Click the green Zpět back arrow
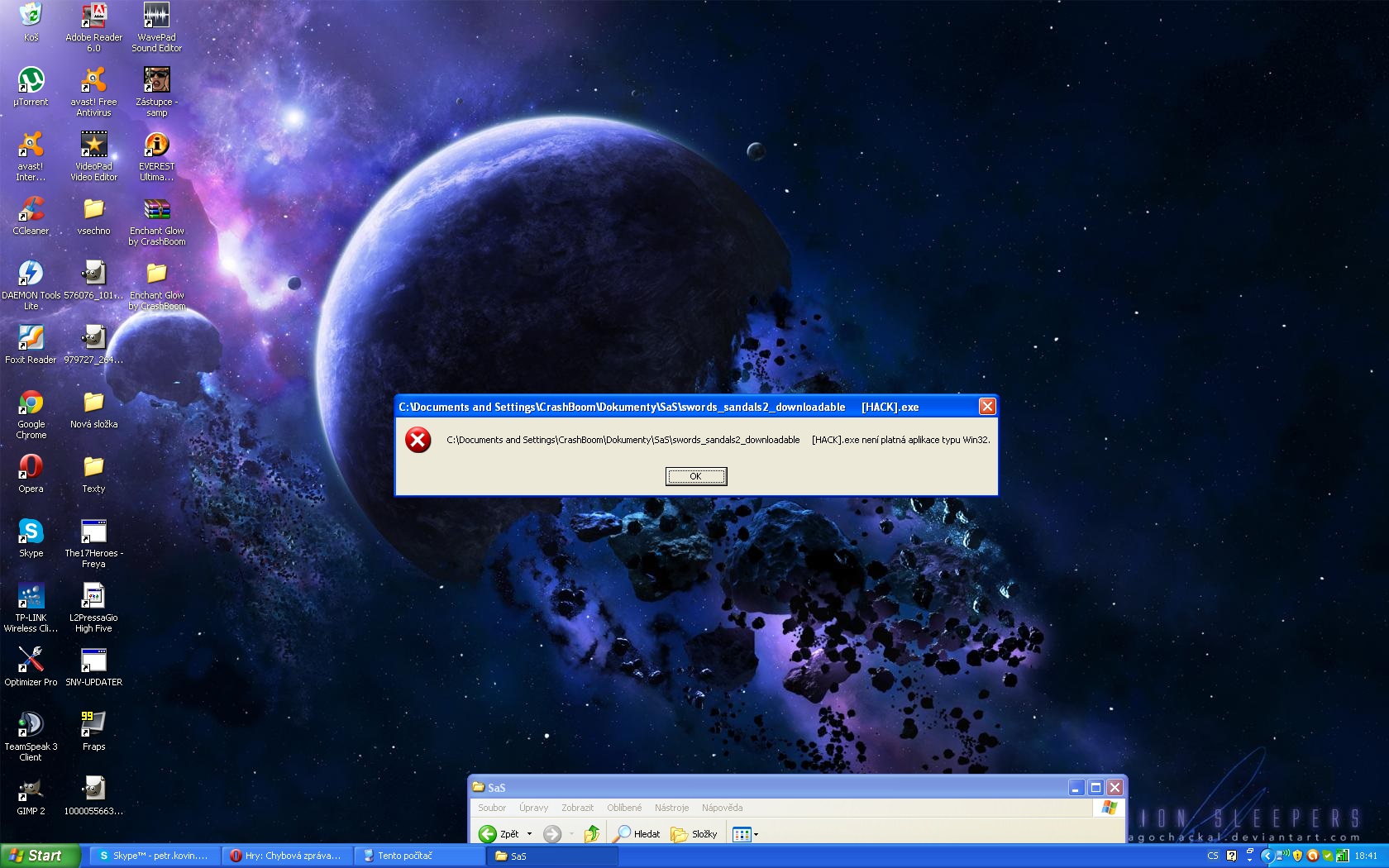1389x868 pixels. pyautogui.click(x=487, y=834)
